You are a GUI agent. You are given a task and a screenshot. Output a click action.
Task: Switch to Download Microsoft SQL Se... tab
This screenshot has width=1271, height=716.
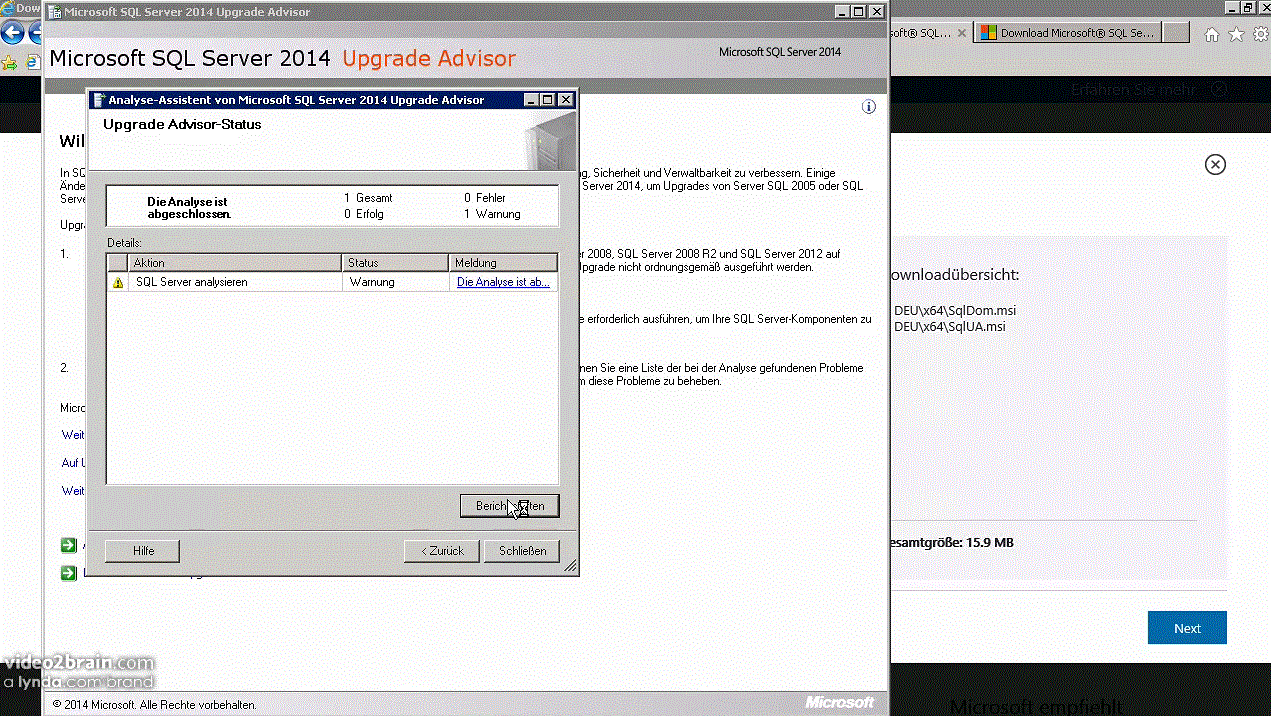1066,33
